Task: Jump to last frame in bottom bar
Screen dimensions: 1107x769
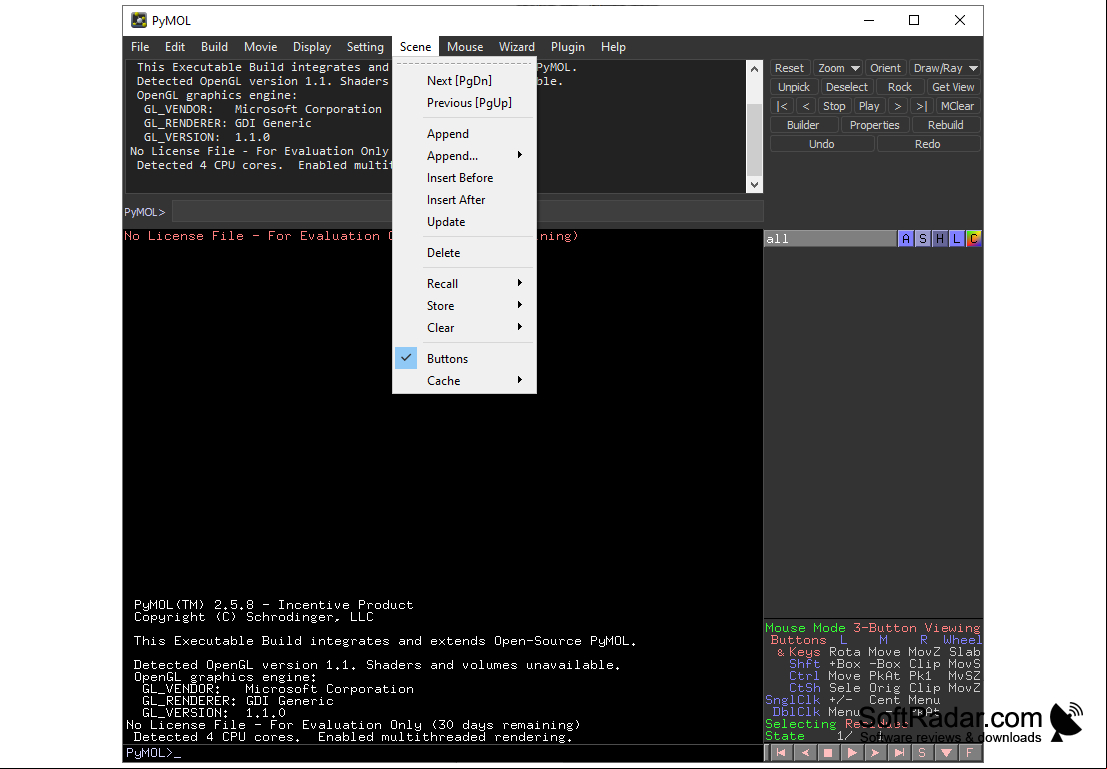Action: [899, 753]
